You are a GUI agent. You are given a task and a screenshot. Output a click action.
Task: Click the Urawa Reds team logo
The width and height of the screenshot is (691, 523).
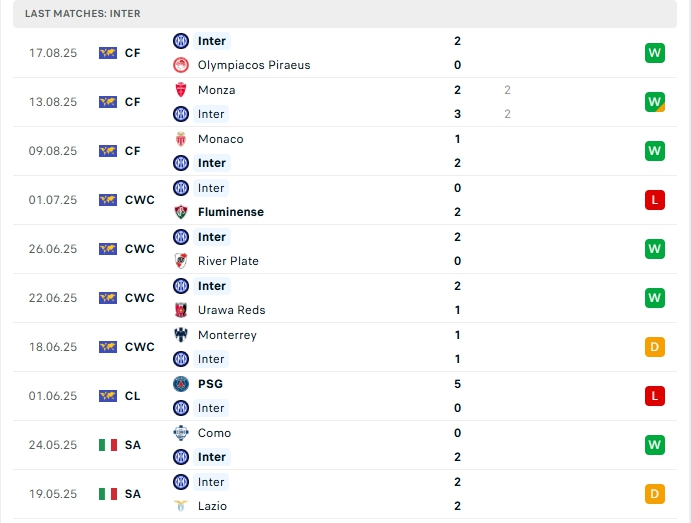(181, 310)
